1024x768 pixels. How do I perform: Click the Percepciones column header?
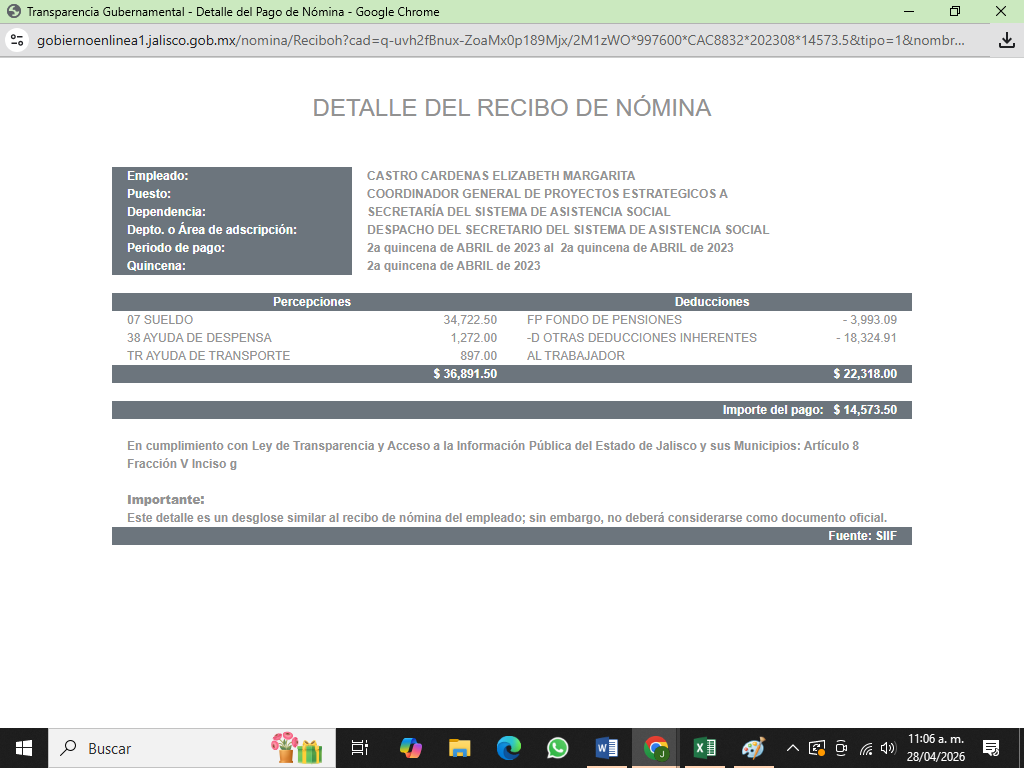click(x=312, y=302)
